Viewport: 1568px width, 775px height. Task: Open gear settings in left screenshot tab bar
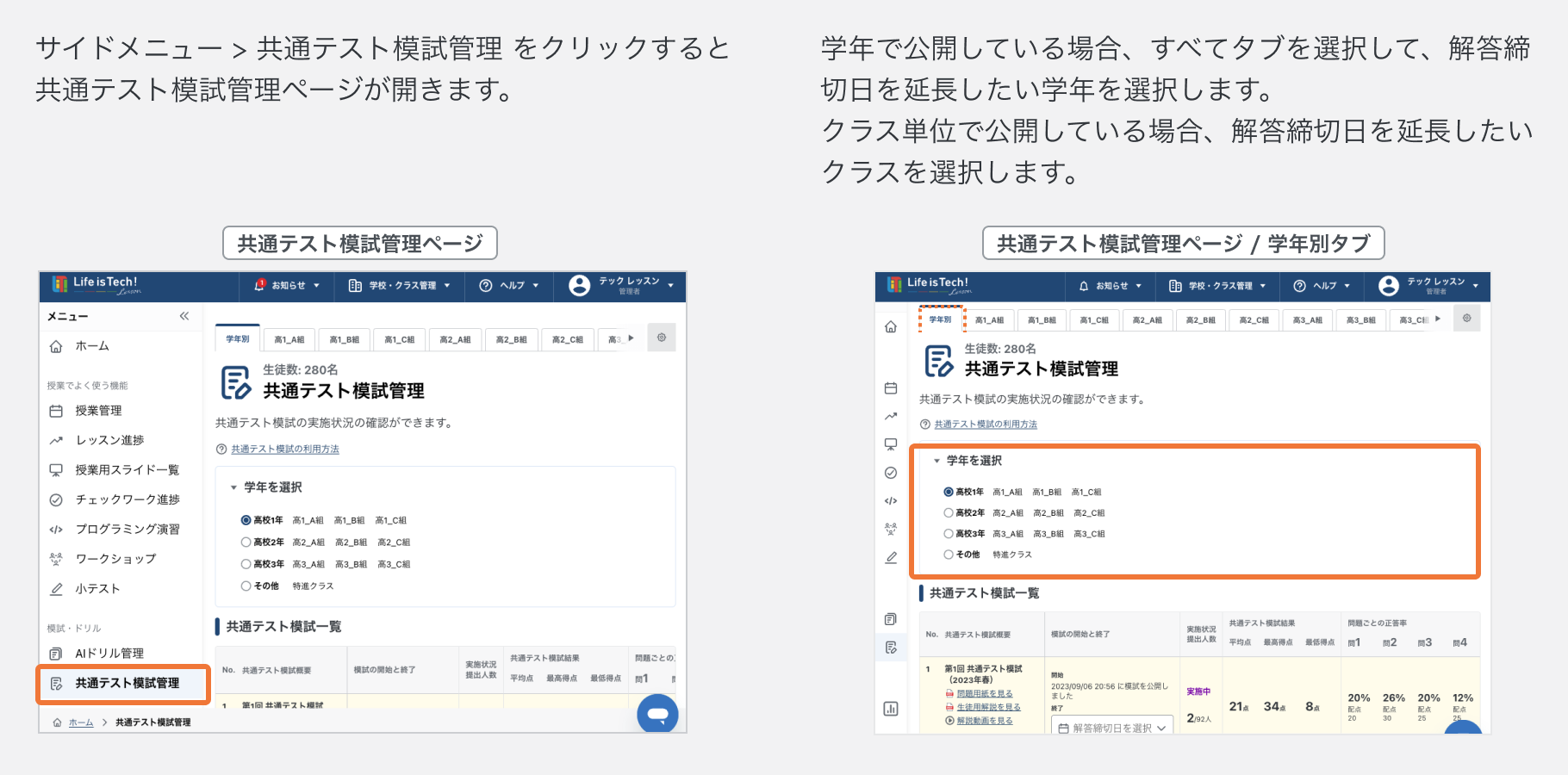click(662, 338)
